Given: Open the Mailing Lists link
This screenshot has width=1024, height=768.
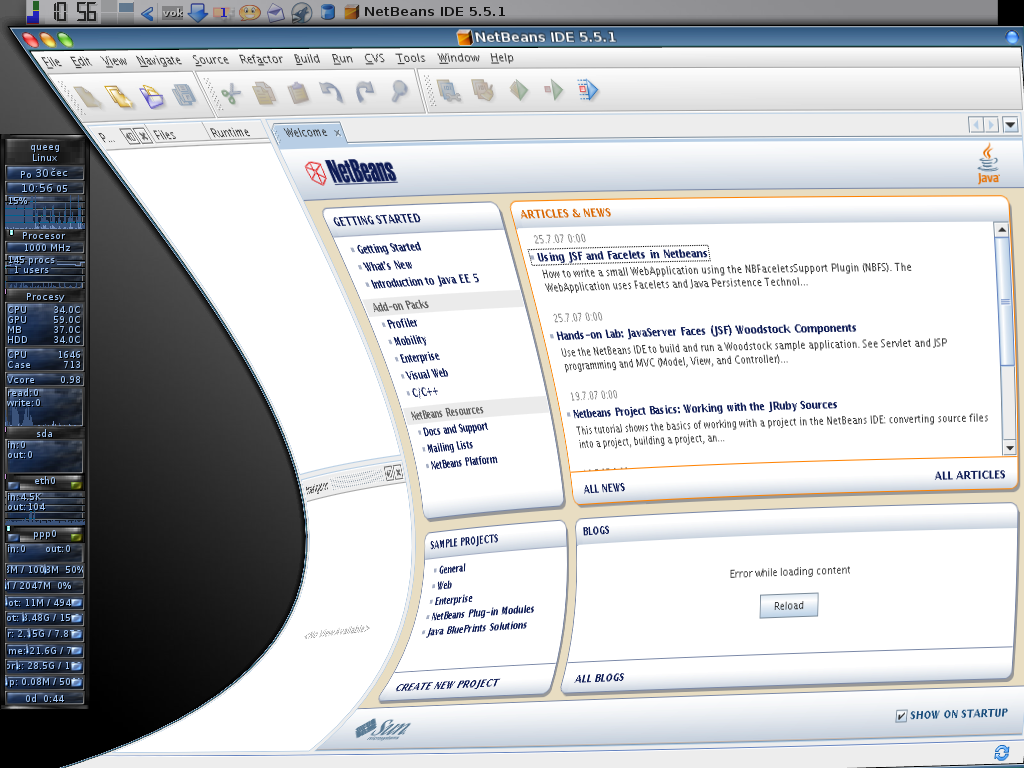Looking at the screenshot, I should point(449,447).
